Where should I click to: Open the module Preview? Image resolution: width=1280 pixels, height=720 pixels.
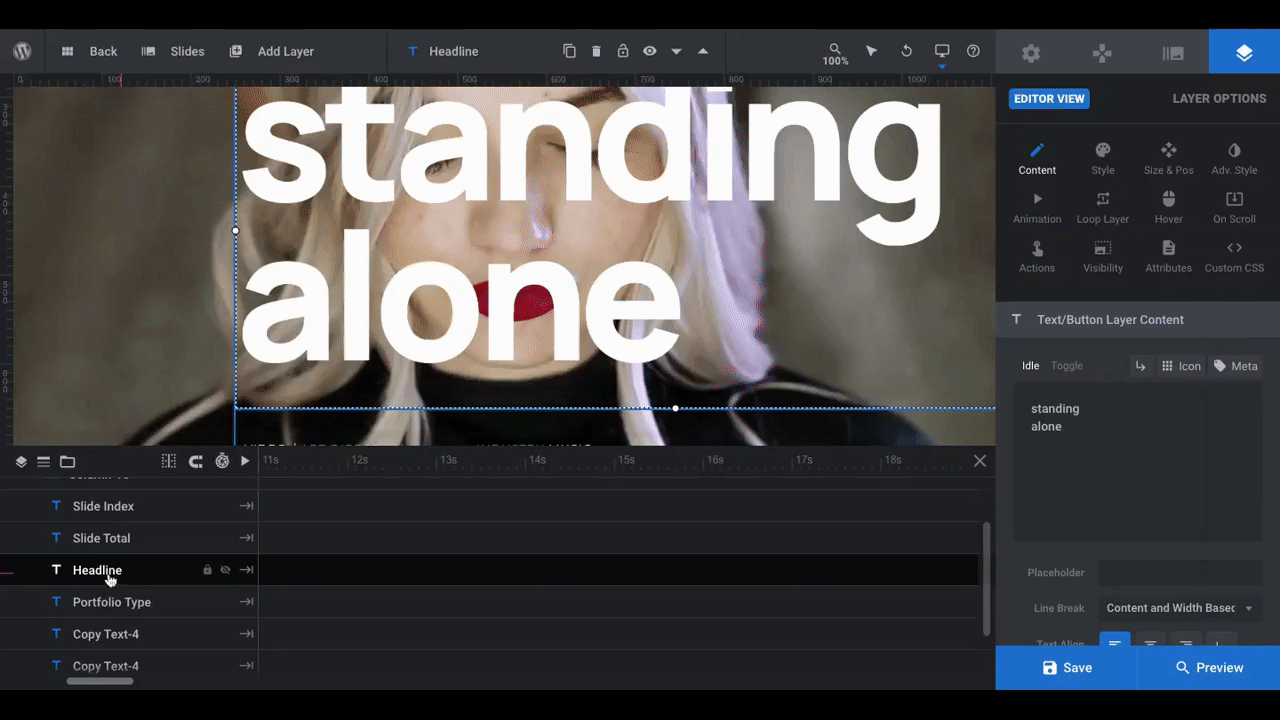(x=1209, y=668)
